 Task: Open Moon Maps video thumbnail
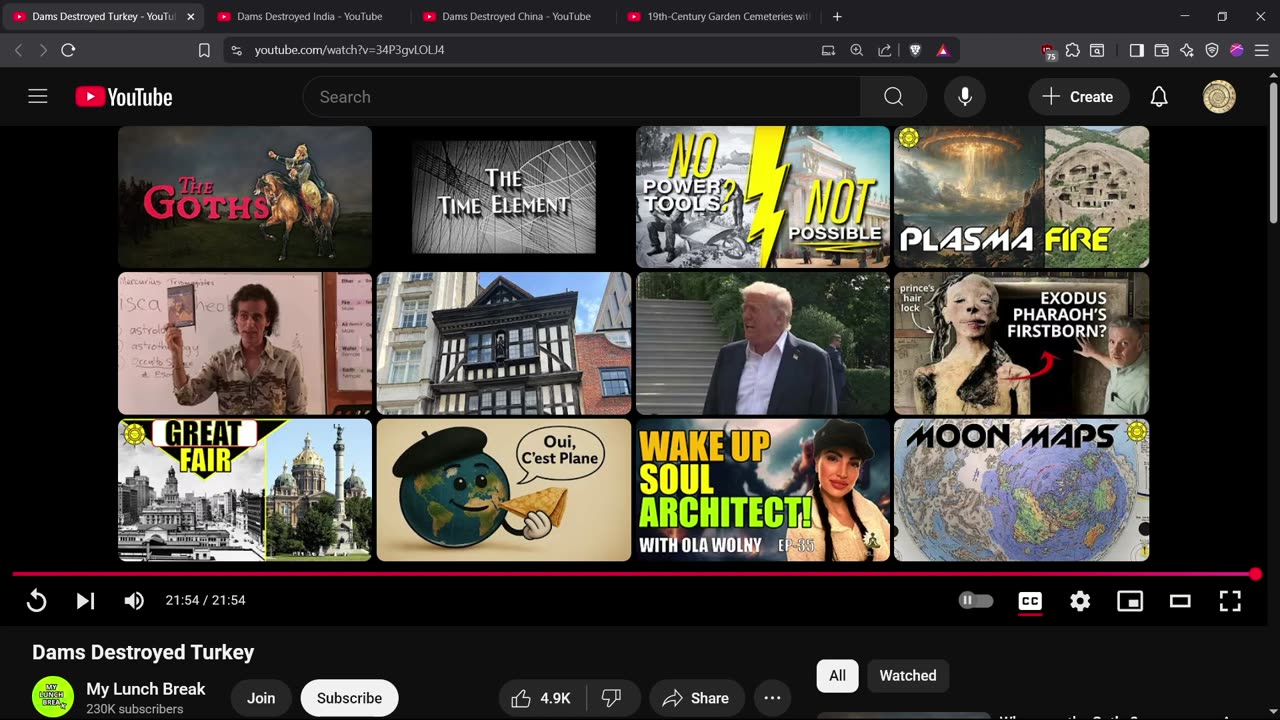[1021, 490]
